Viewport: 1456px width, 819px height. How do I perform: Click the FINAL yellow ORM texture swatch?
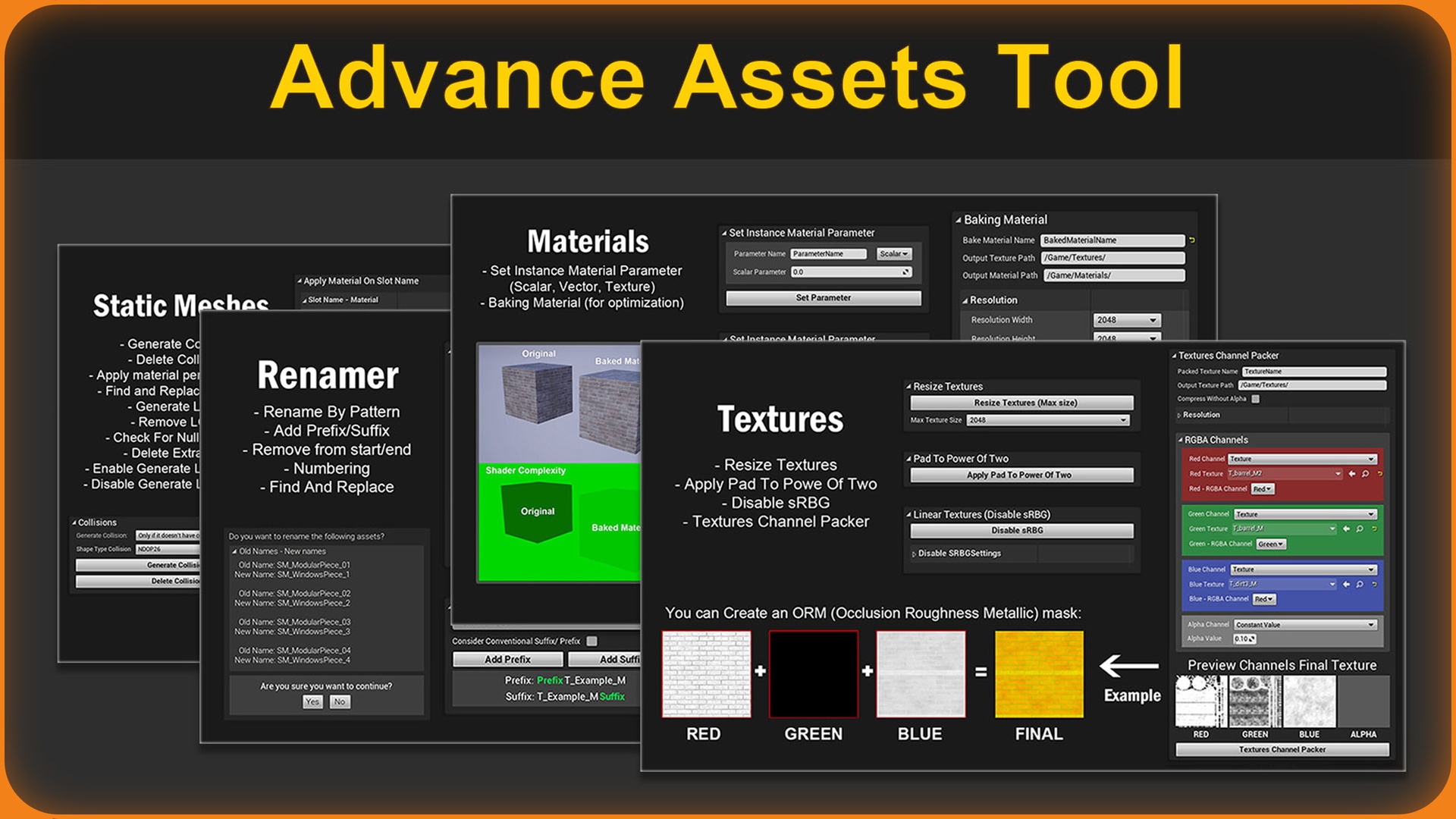click(1039, 674)
